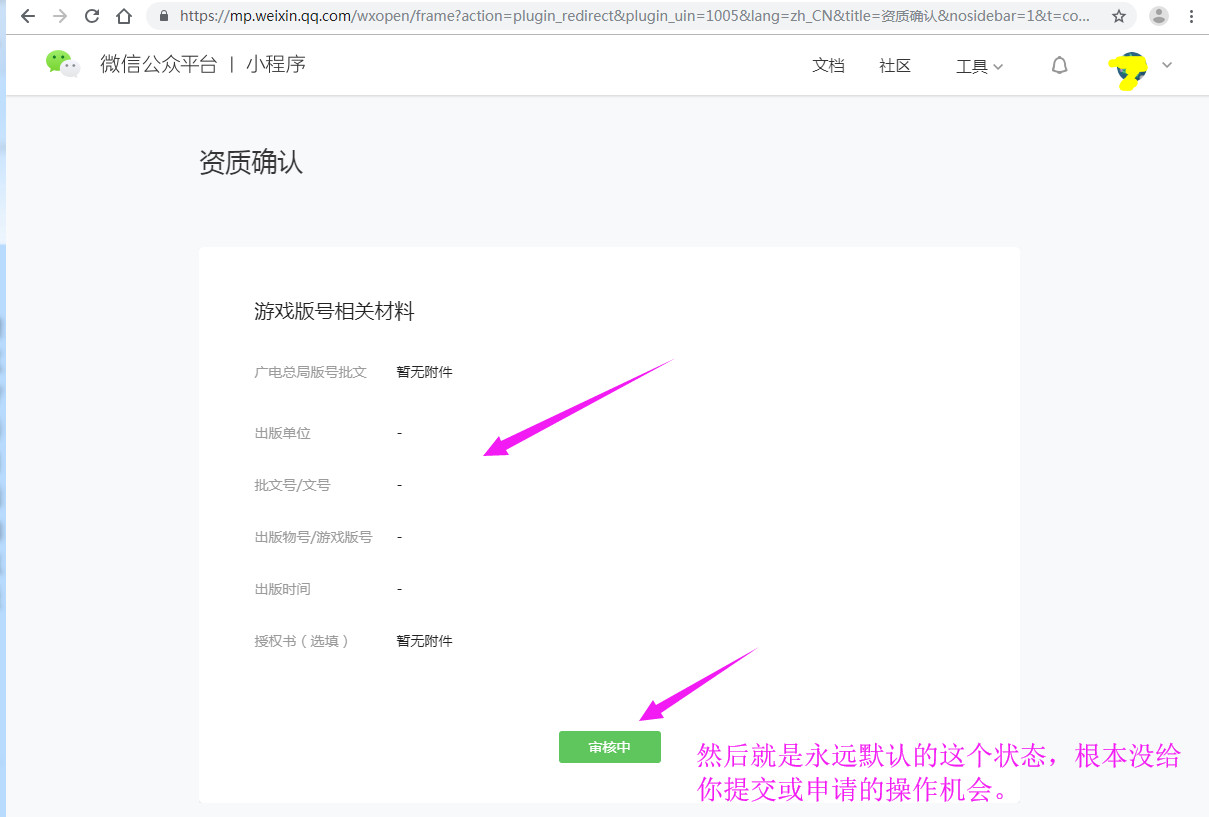This screenshot has width=1209, height=817.
Task: Click the 授权书（选填） label
Action: (x=302, y=641)
